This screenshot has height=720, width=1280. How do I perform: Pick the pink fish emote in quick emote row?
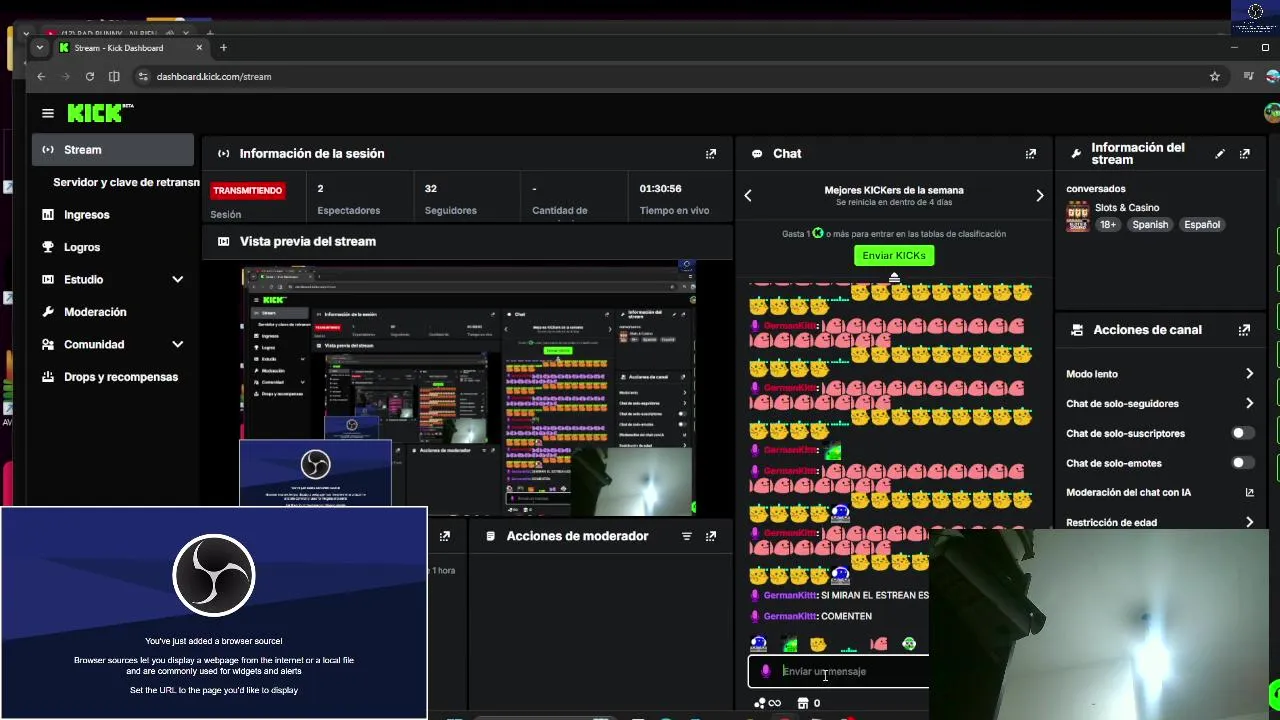[879, 644]
